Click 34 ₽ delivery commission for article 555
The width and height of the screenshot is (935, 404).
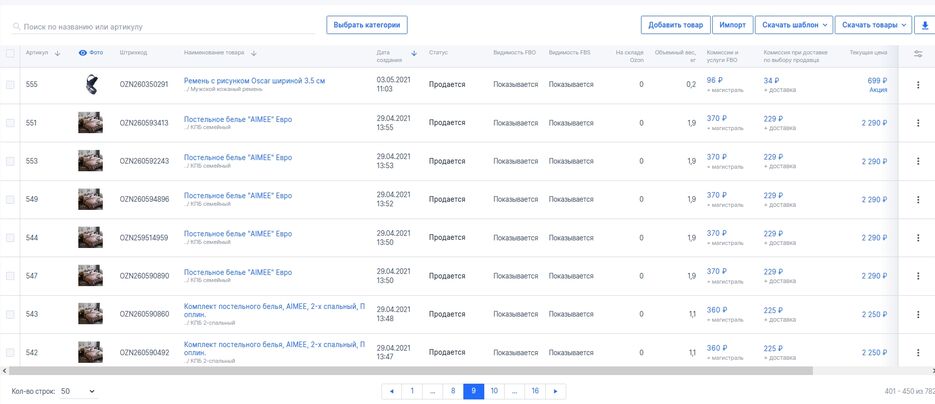click(772, 80)
